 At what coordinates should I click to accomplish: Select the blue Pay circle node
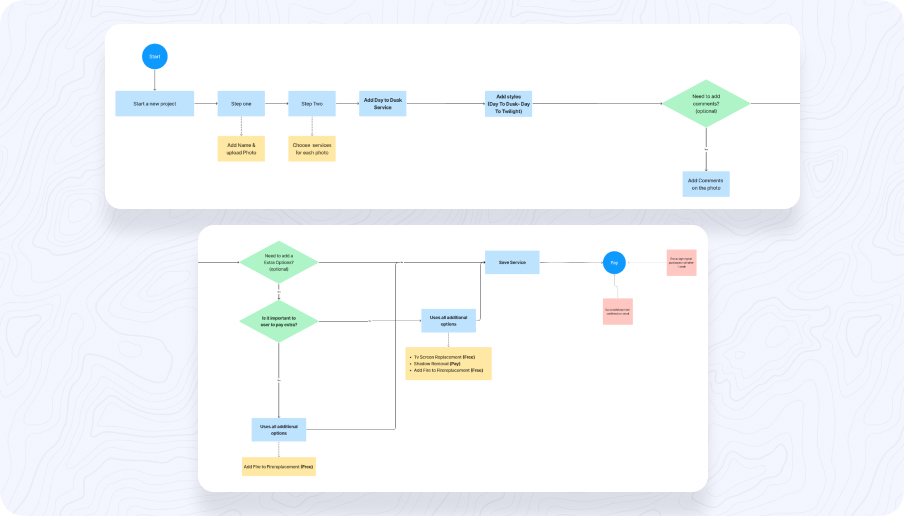click(x=614, y=263)
